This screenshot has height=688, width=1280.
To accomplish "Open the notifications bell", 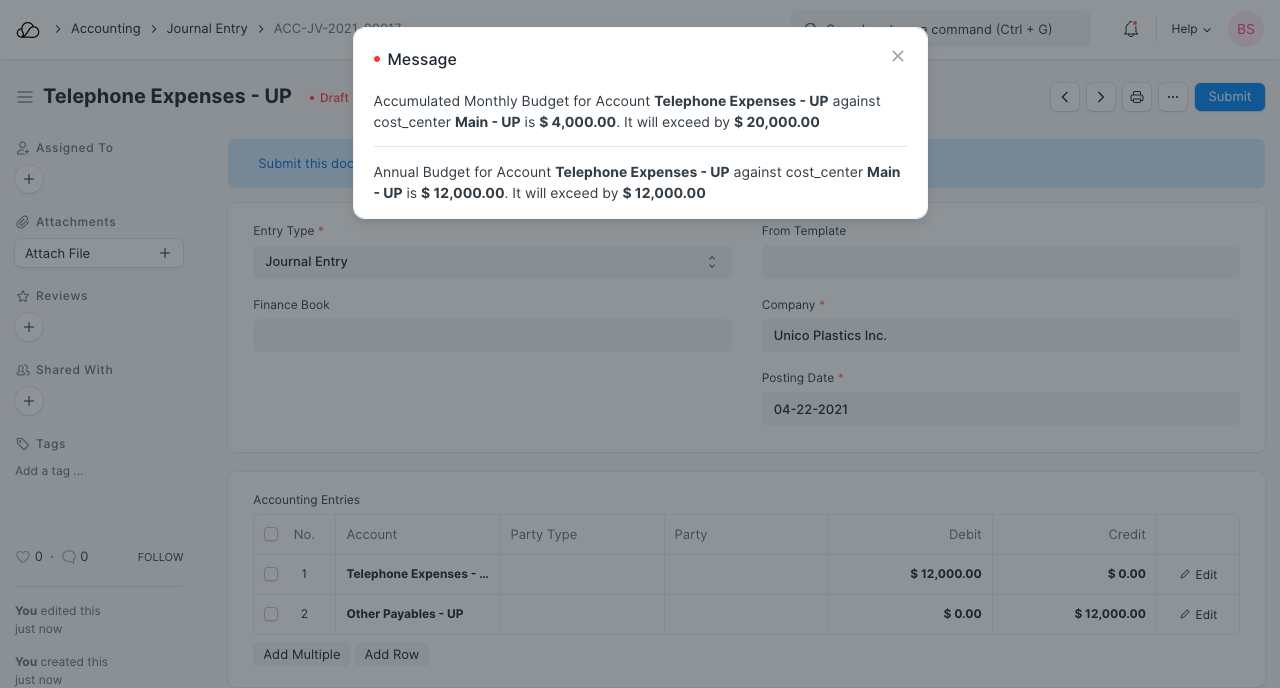I will [x=1131, y=29].
